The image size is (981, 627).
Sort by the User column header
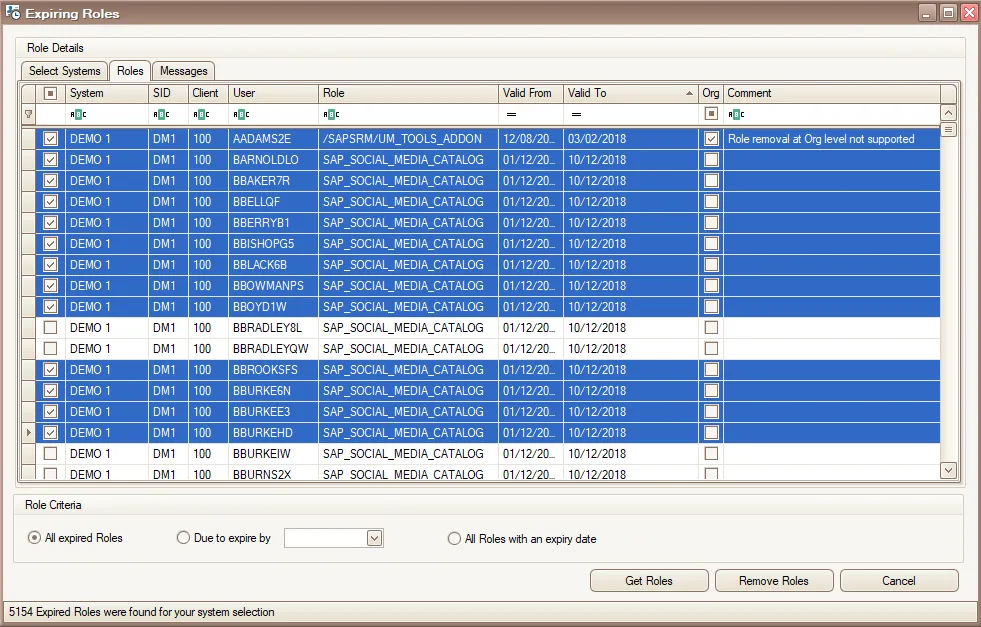[273, 93]
